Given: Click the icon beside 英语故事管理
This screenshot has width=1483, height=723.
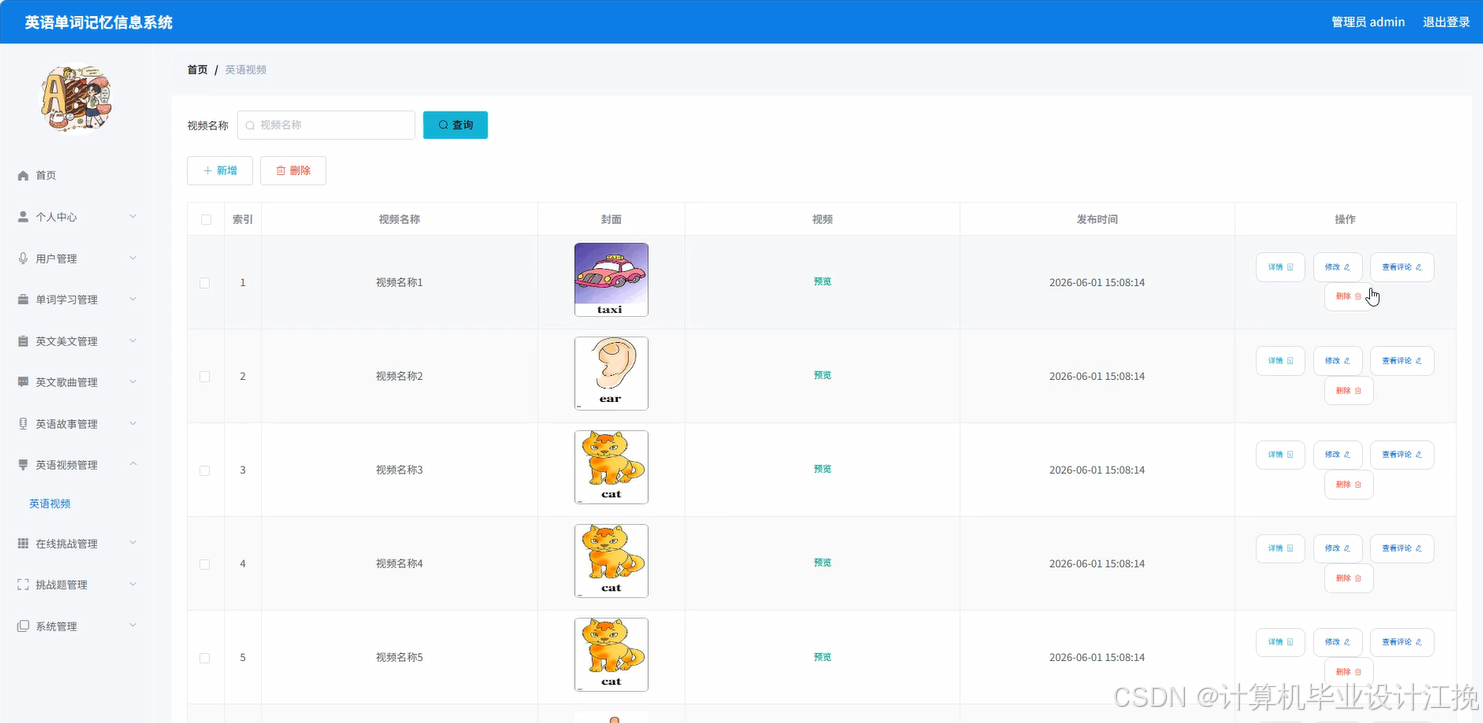Looking at the screenshot, I should (23, 424).
